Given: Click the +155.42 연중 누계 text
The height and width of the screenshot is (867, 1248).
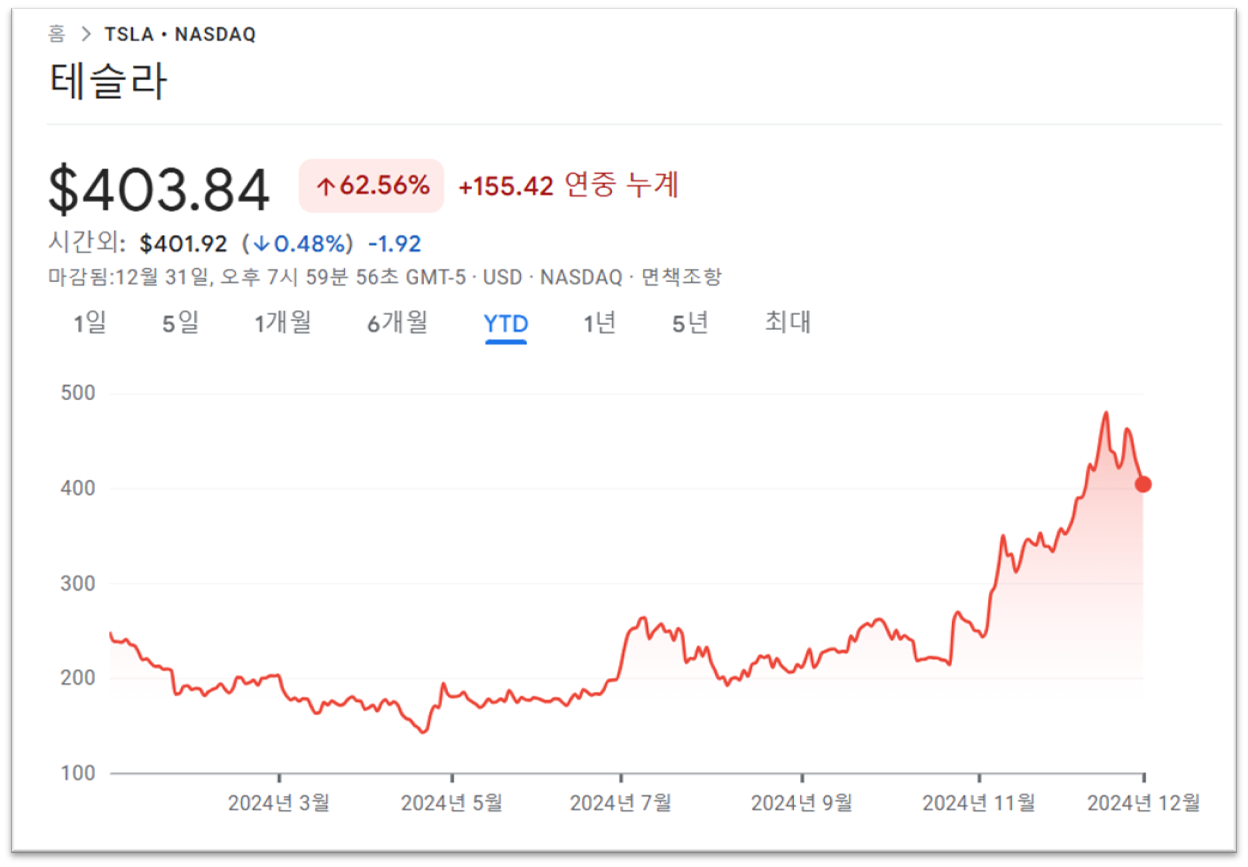Looking at the screenshot, I should (568, 186).
